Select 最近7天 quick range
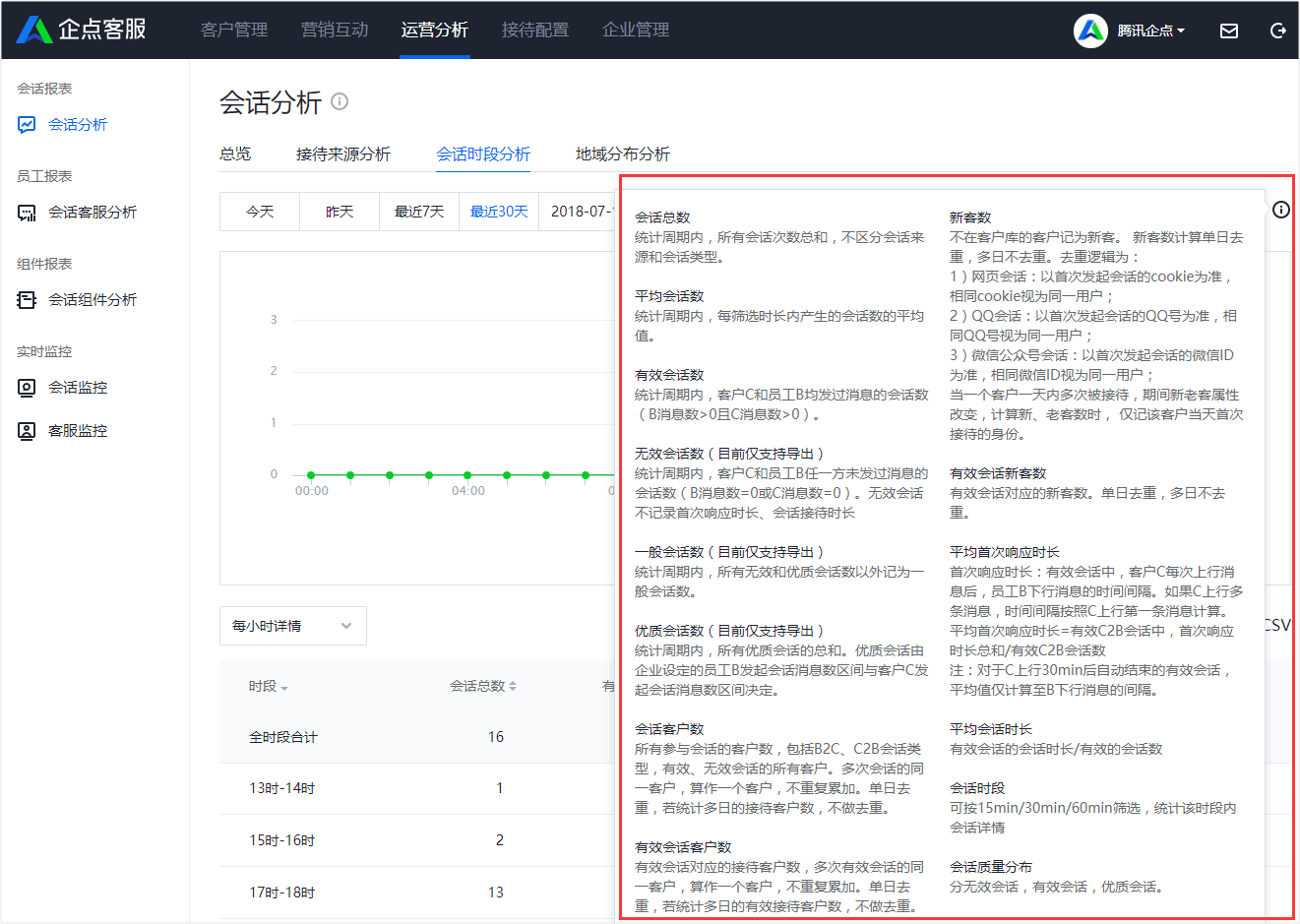 (x=418, y=211)
